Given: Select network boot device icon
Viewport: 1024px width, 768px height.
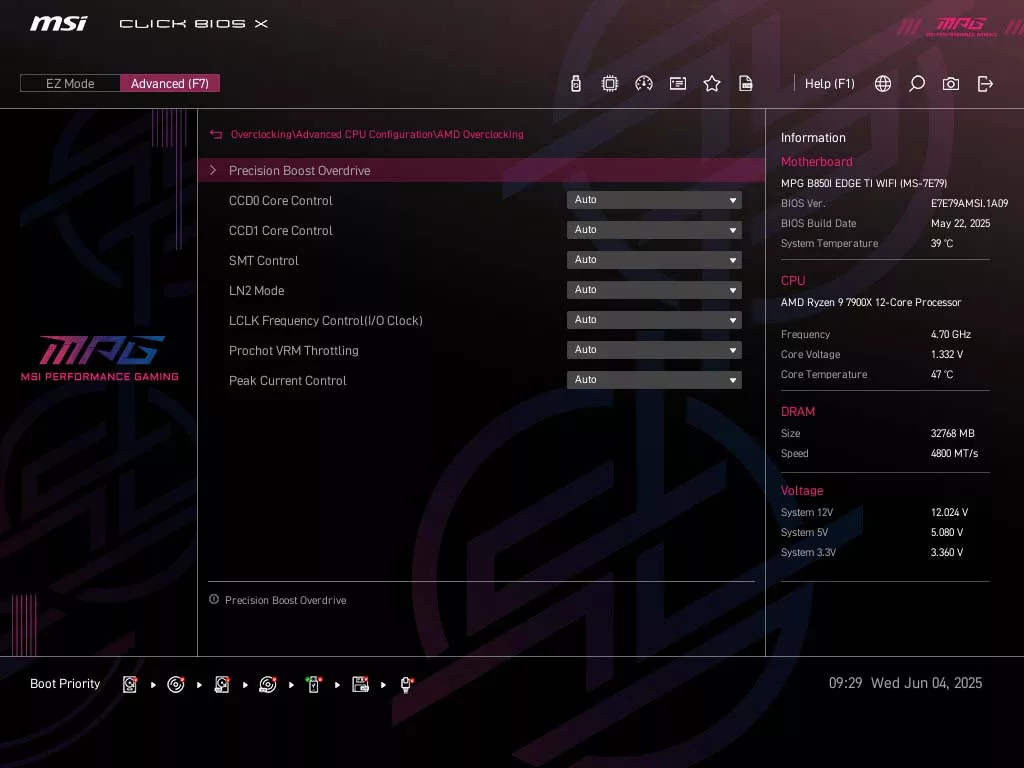Looking at the screenshot, I should point(406,684).
